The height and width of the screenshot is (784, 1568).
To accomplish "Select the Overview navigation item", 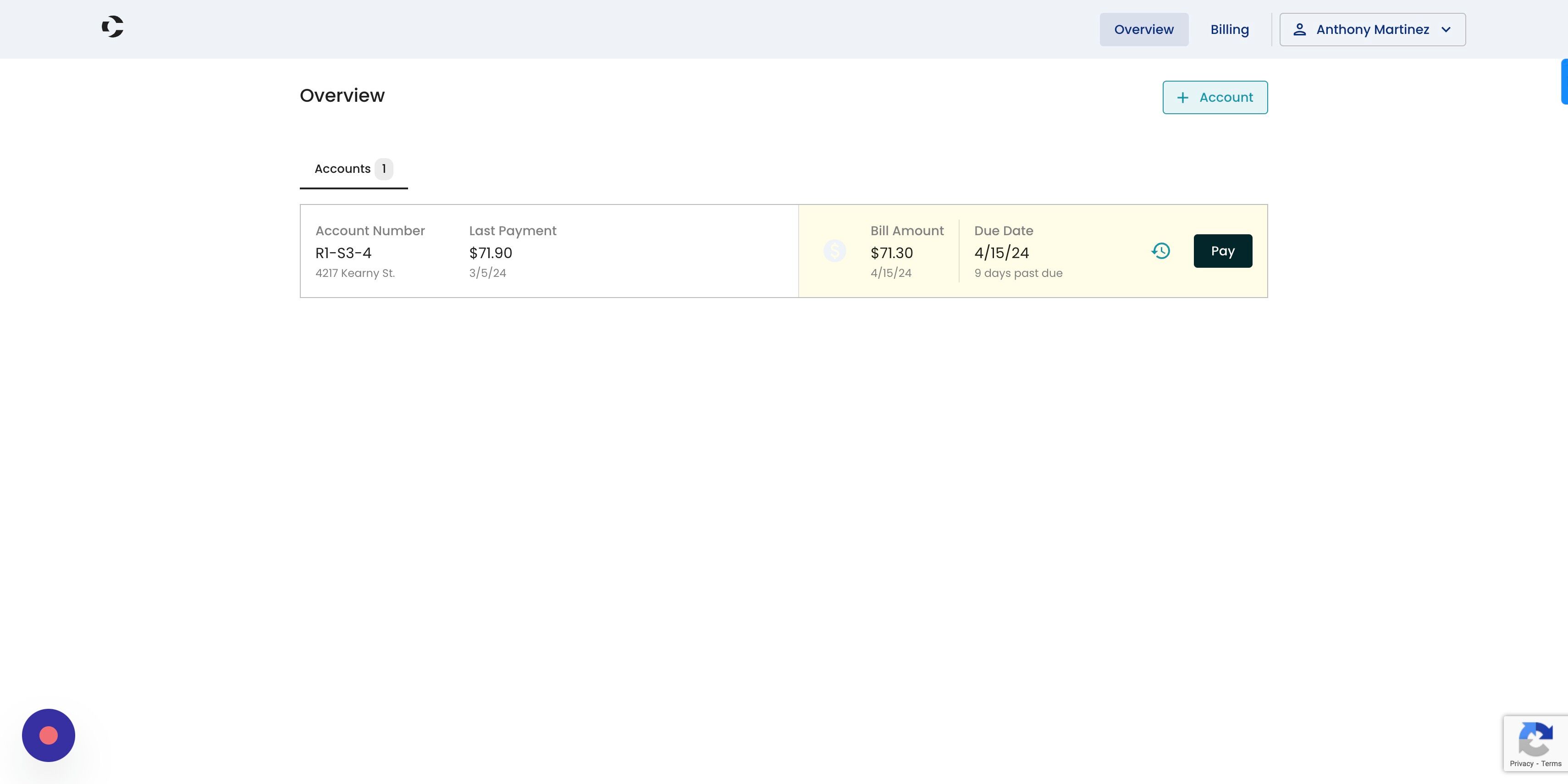I will 1144,29.
